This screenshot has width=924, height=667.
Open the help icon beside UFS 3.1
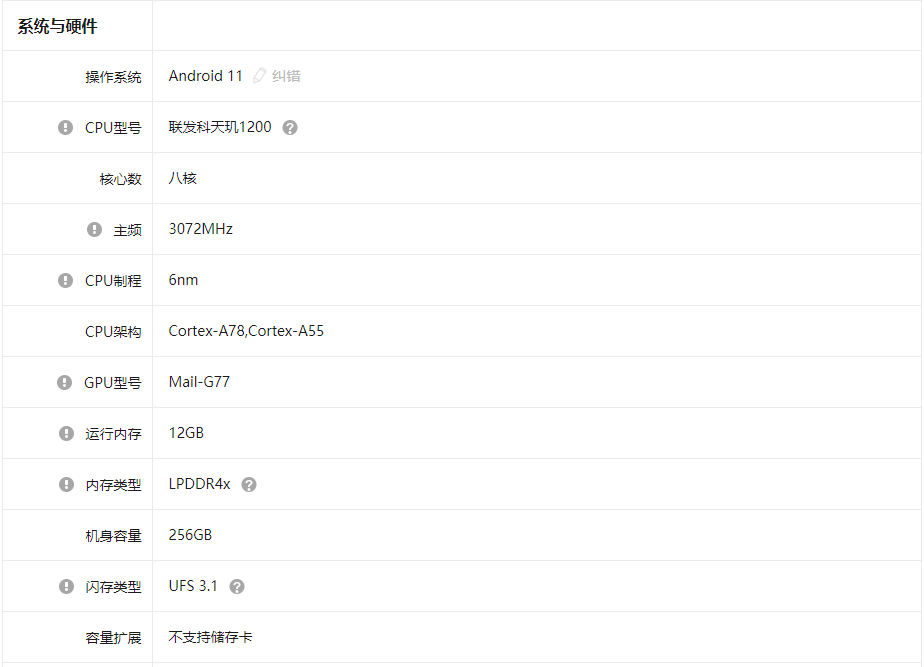click(236, 586)
